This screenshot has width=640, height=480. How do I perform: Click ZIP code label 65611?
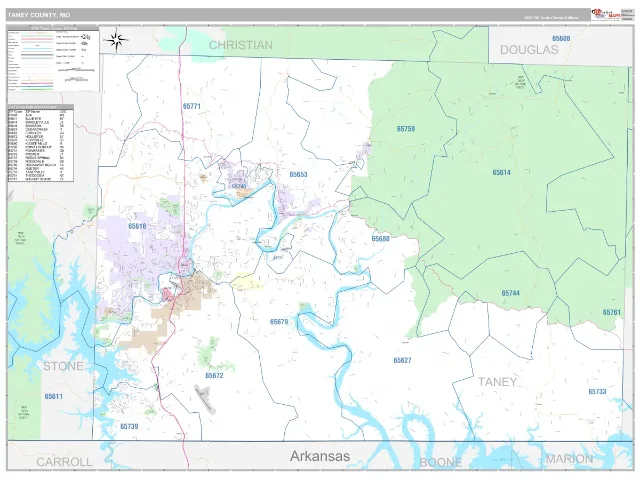(54, 396)
